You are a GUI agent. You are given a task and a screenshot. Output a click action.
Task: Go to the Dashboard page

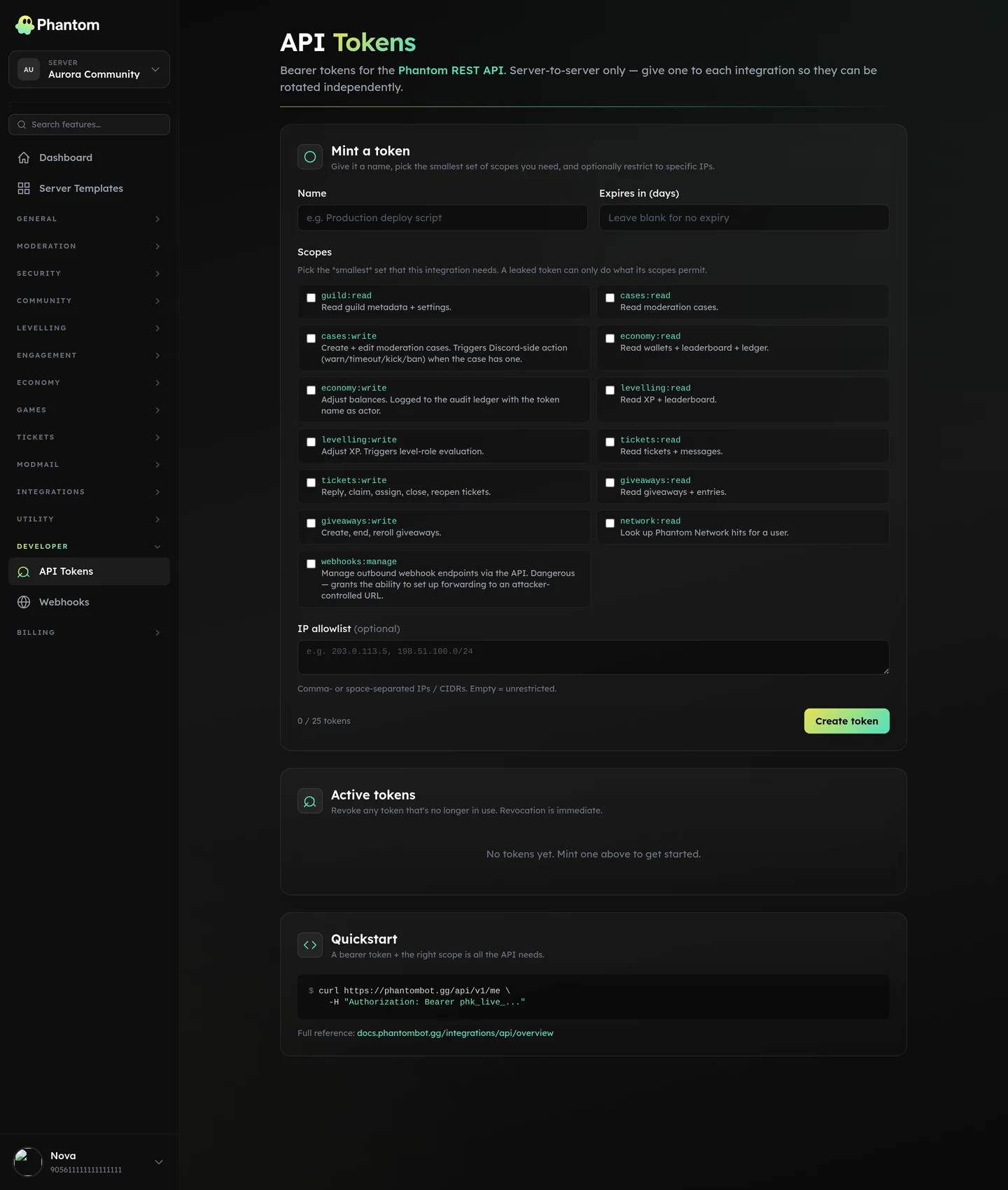click(x=89, y=157)
